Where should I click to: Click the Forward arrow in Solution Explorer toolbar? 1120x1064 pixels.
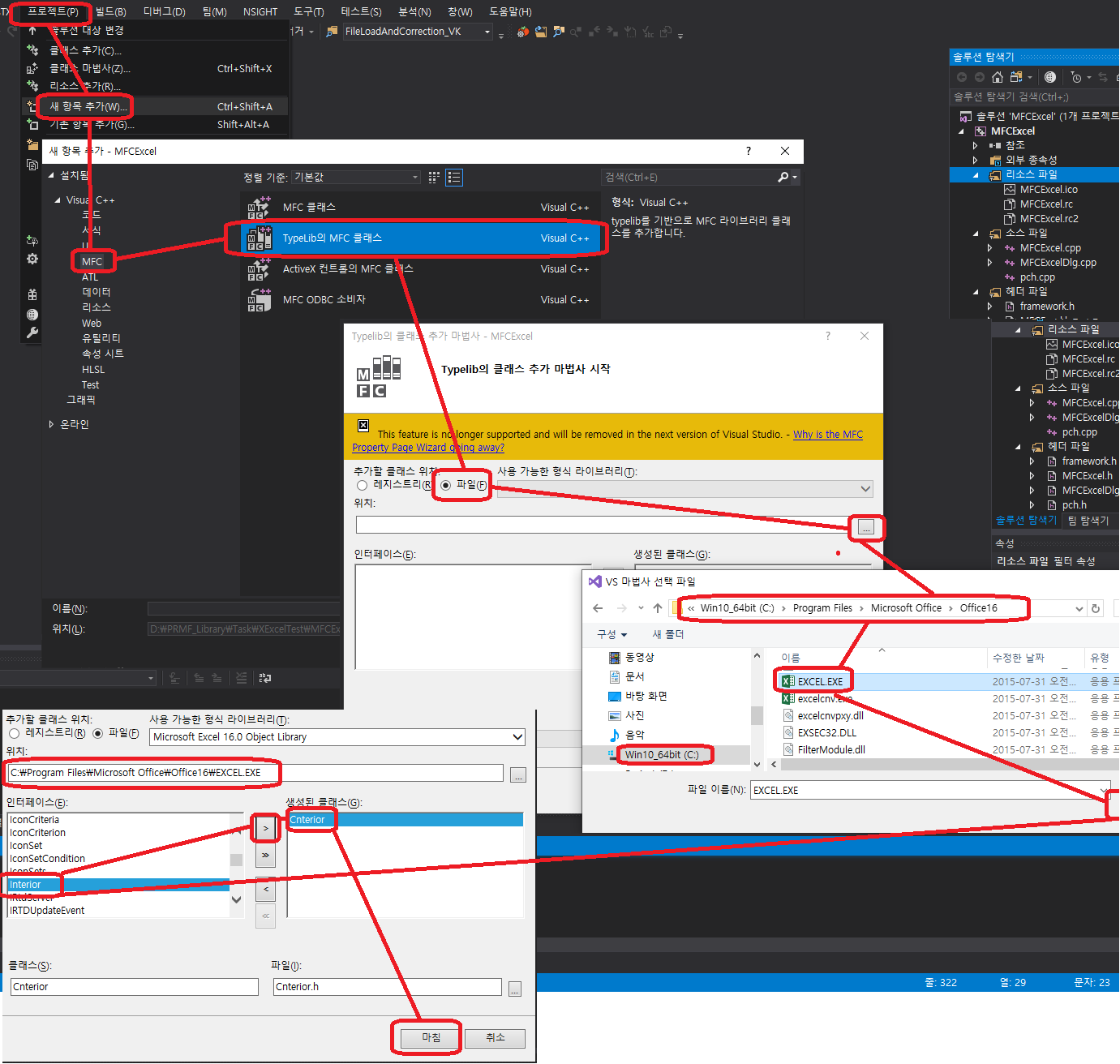pos(979,77)
